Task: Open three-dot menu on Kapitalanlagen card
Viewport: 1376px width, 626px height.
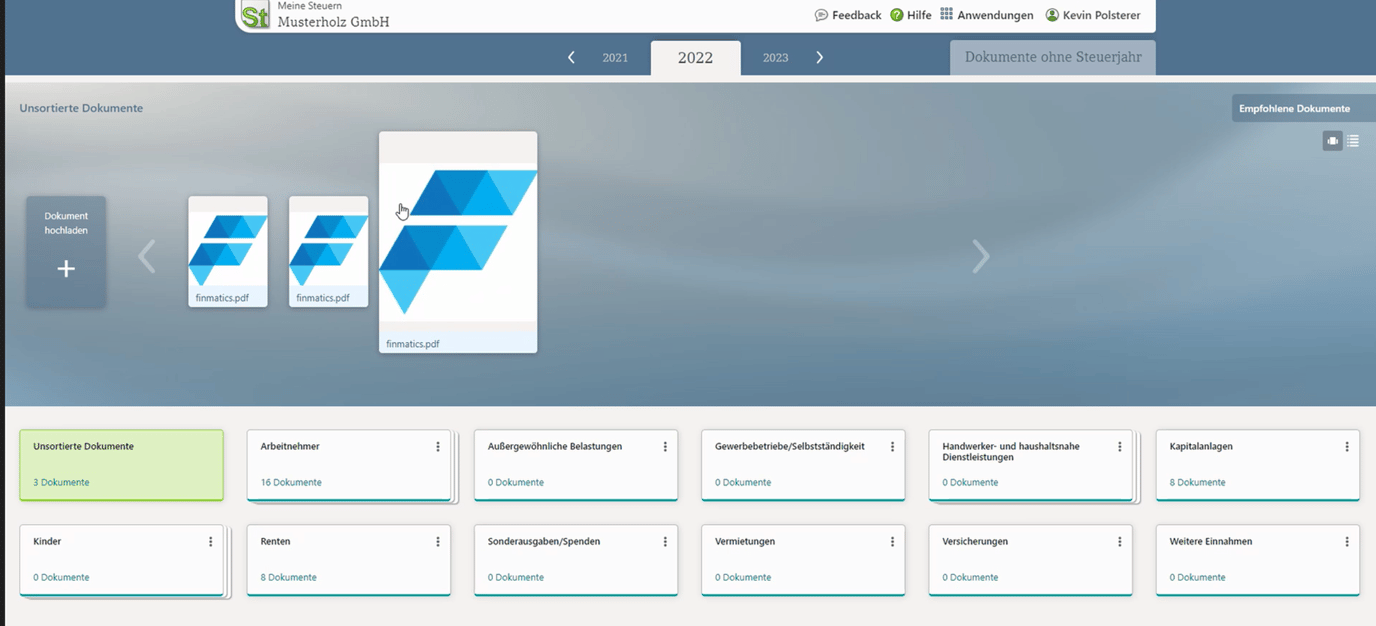Action: [1347, 447]
